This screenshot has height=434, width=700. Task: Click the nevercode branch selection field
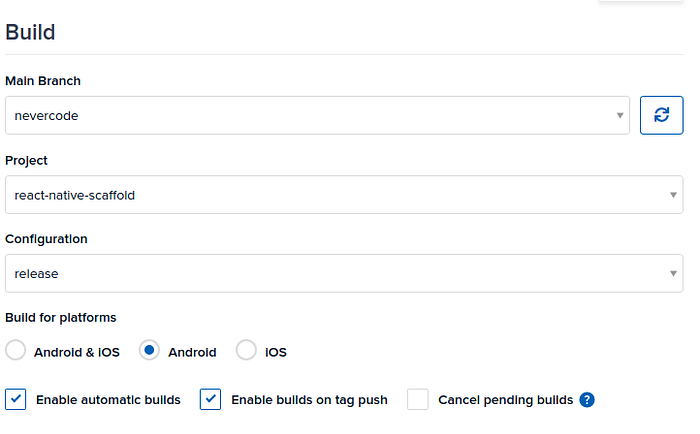317,115
